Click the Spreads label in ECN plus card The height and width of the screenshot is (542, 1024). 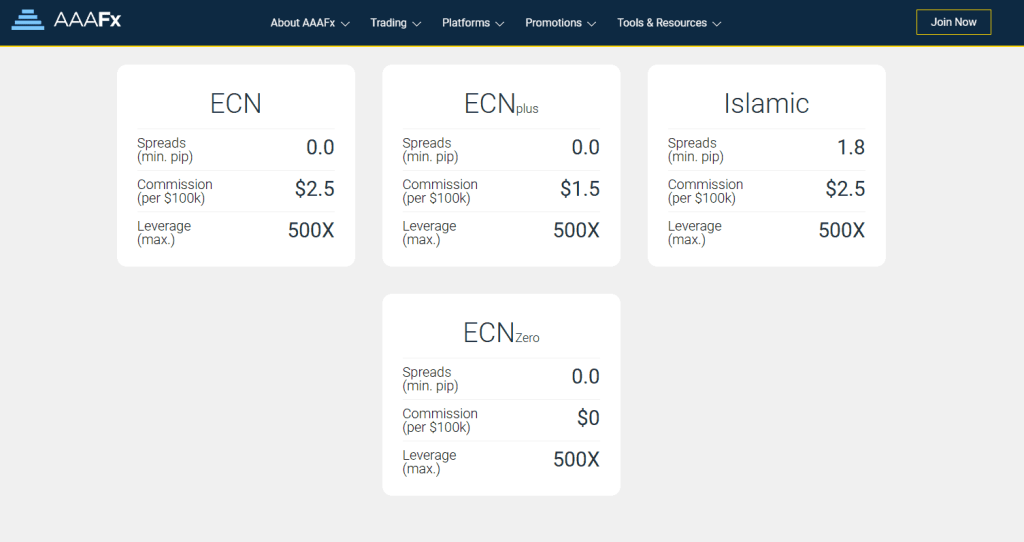pyautogui.click(x=430, y=150)
